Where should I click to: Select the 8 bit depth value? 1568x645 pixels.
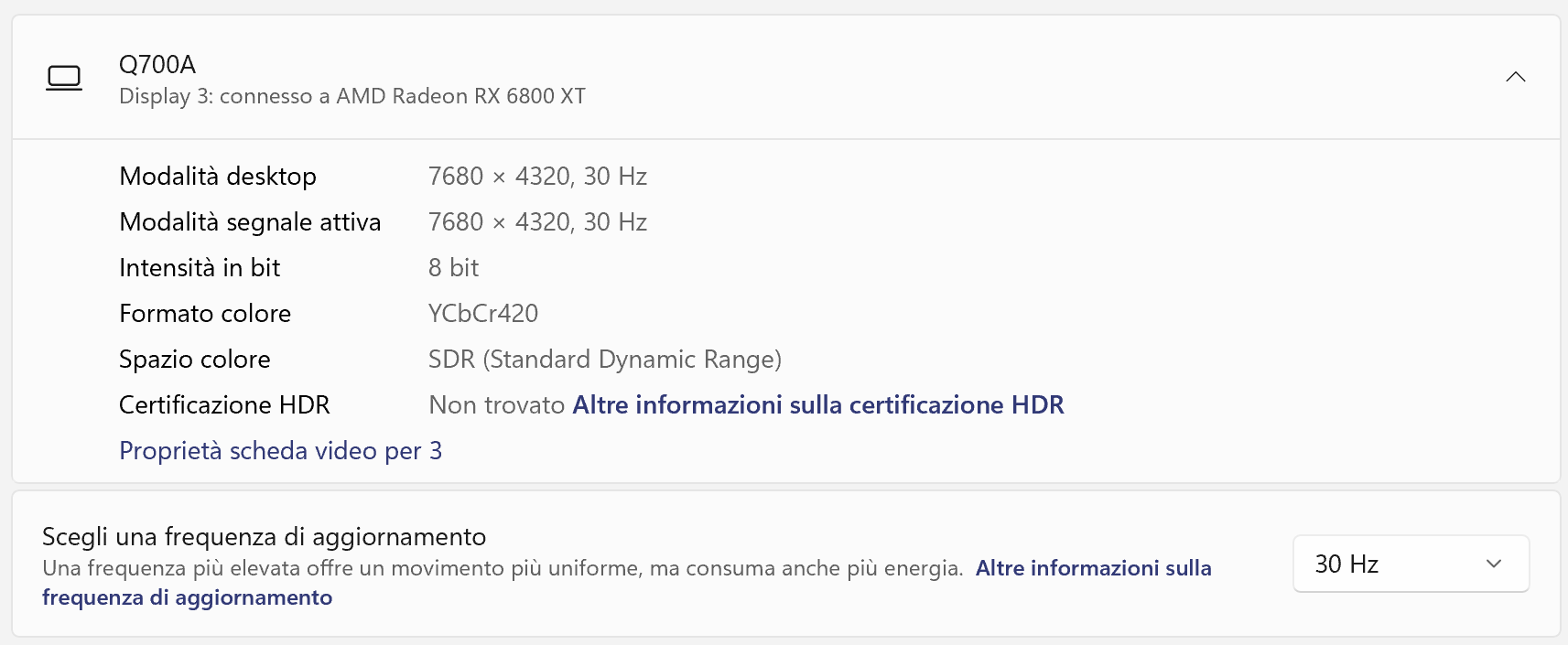click(453, 267)
